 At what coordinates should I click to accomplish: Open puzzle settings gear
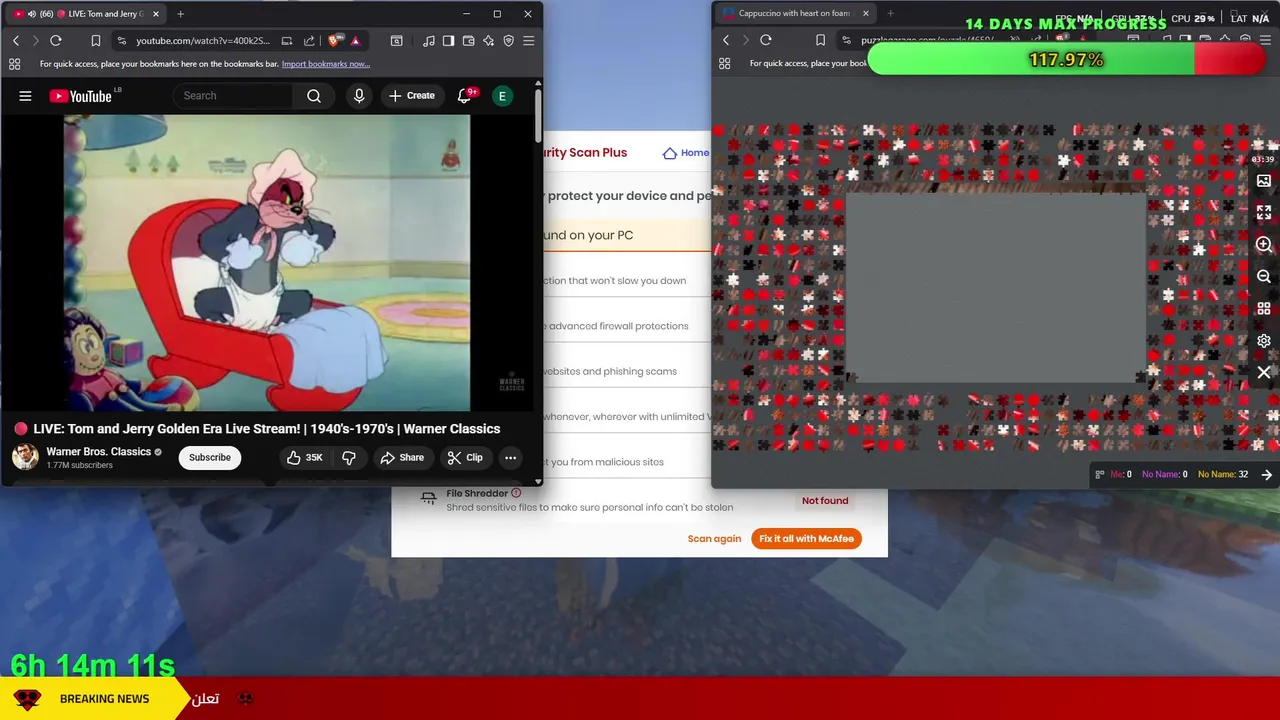tap(1264, 341)
